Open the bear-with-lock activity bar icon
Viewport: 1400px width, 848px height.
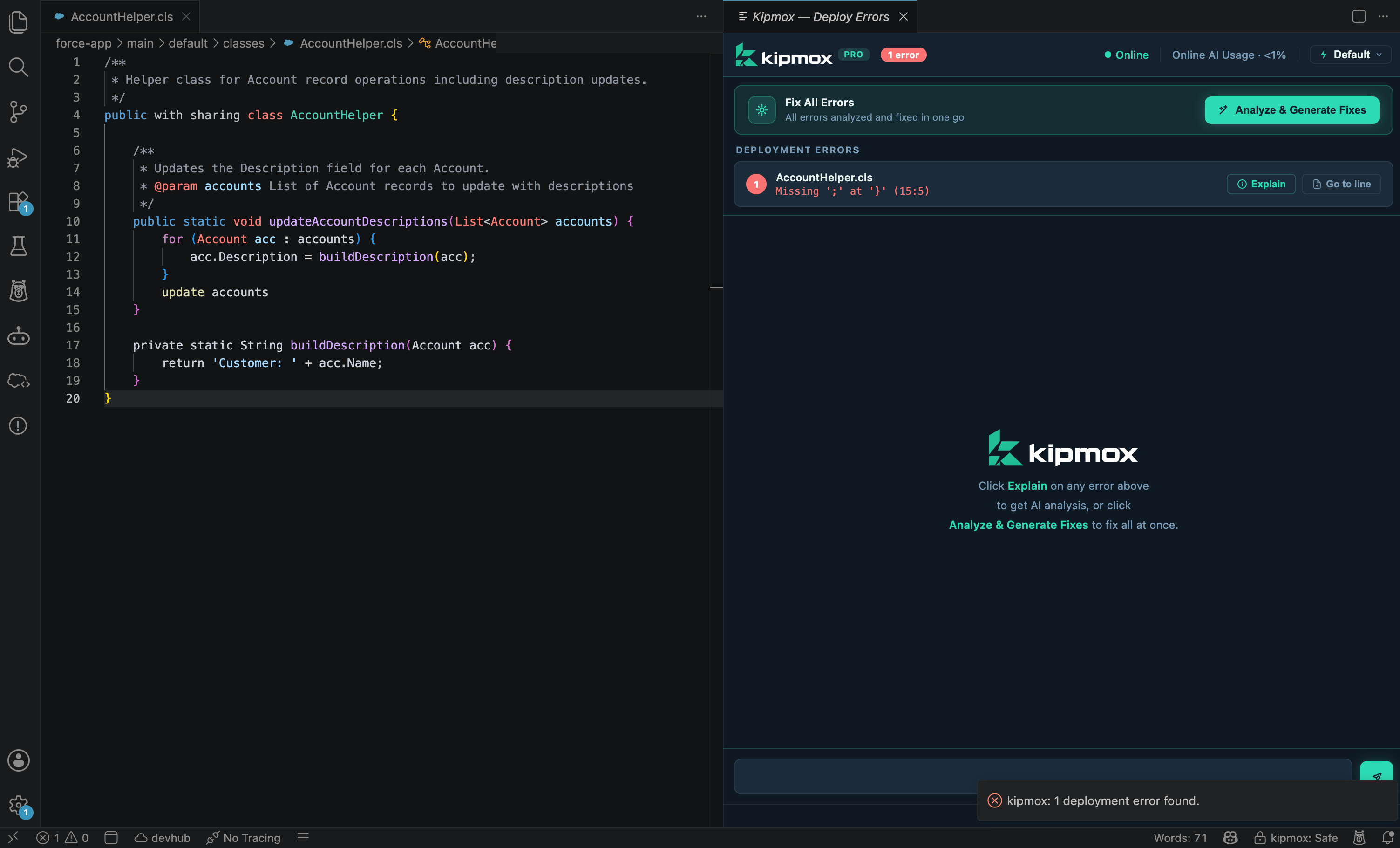[x=18, y=290]
